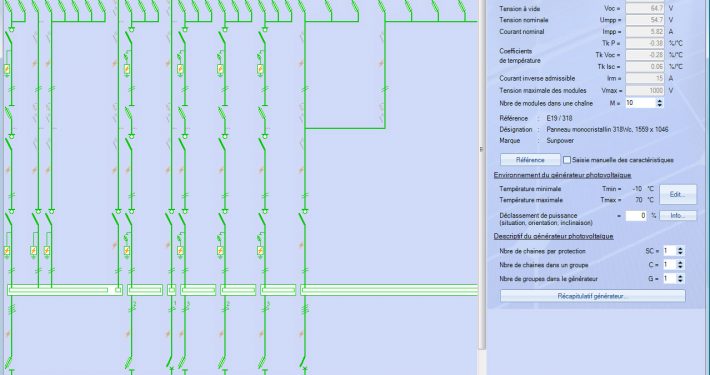Increase G groupes dans le générateur value
The width and height of the screenshot is (710, 375).
tap(680, 276)
